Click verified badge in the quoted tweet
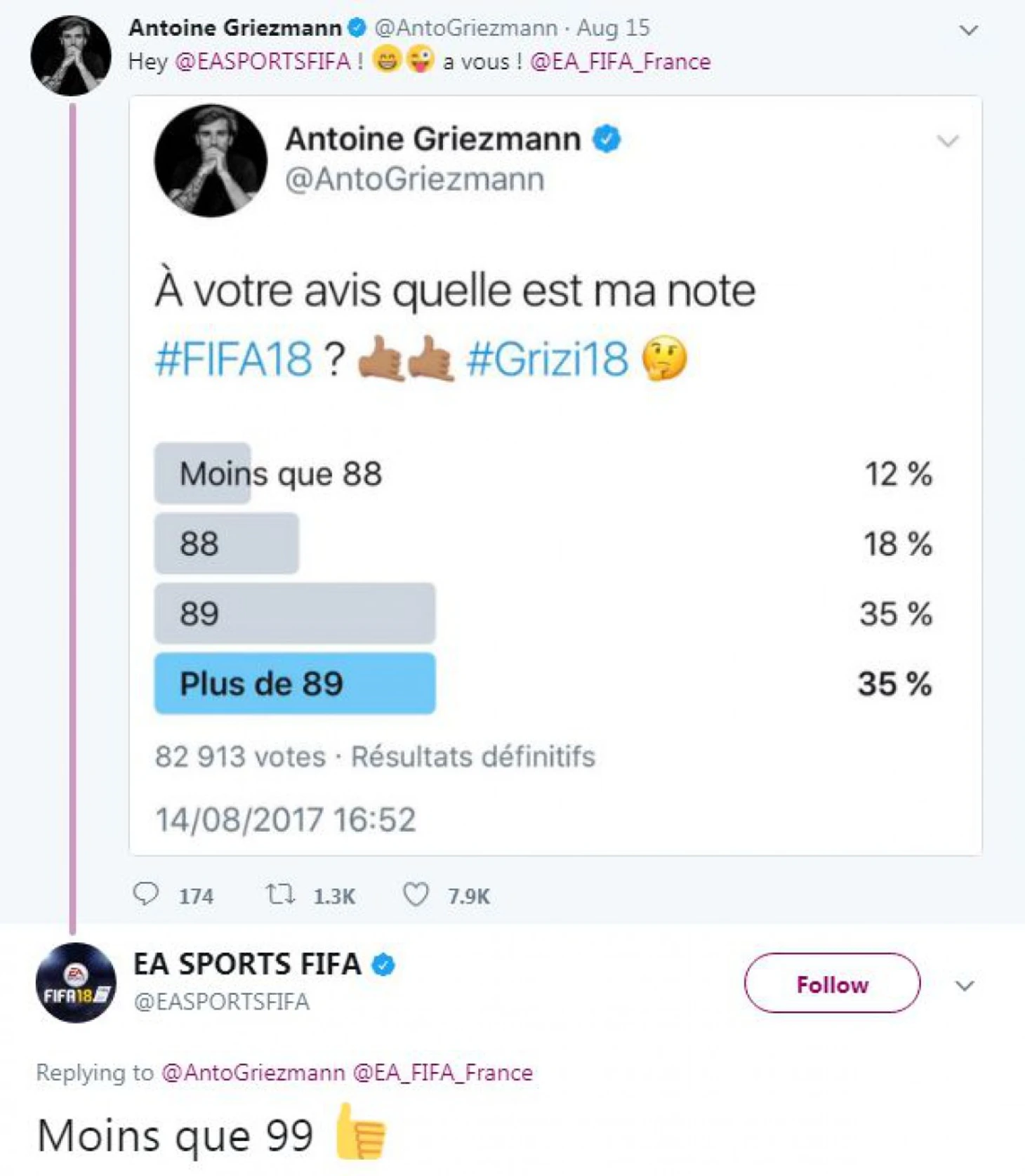 pyautogui.click(x=607, y=139)
